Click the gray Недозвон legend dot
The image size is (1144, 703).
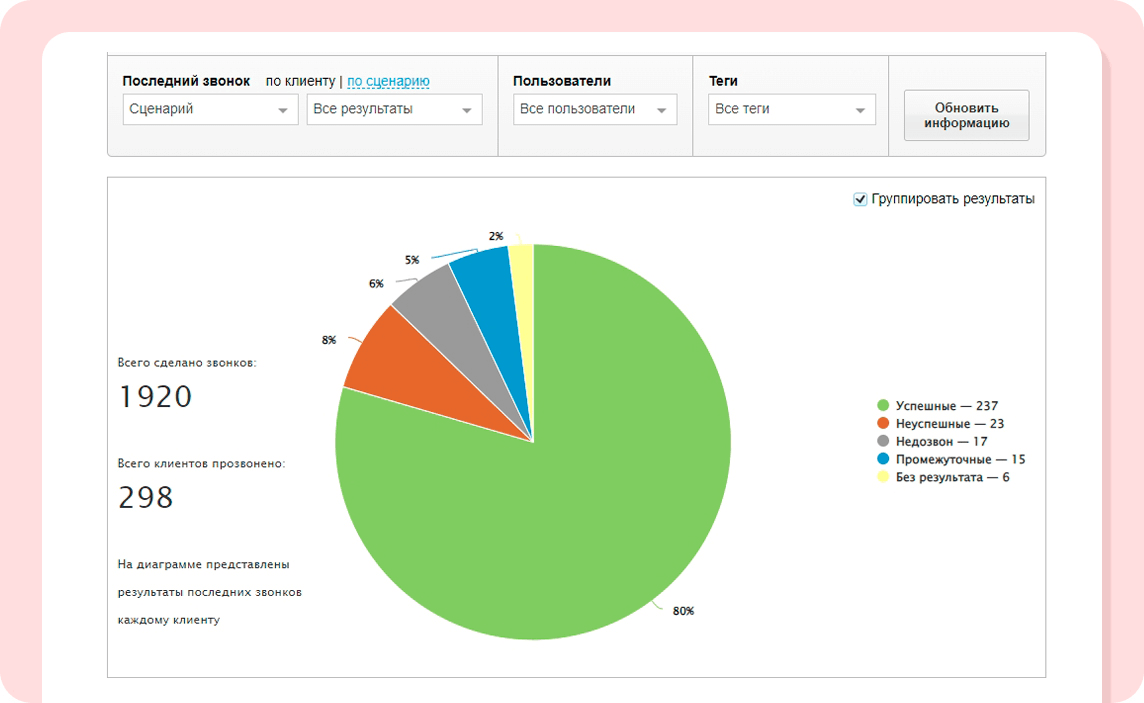tap(883, 441)
